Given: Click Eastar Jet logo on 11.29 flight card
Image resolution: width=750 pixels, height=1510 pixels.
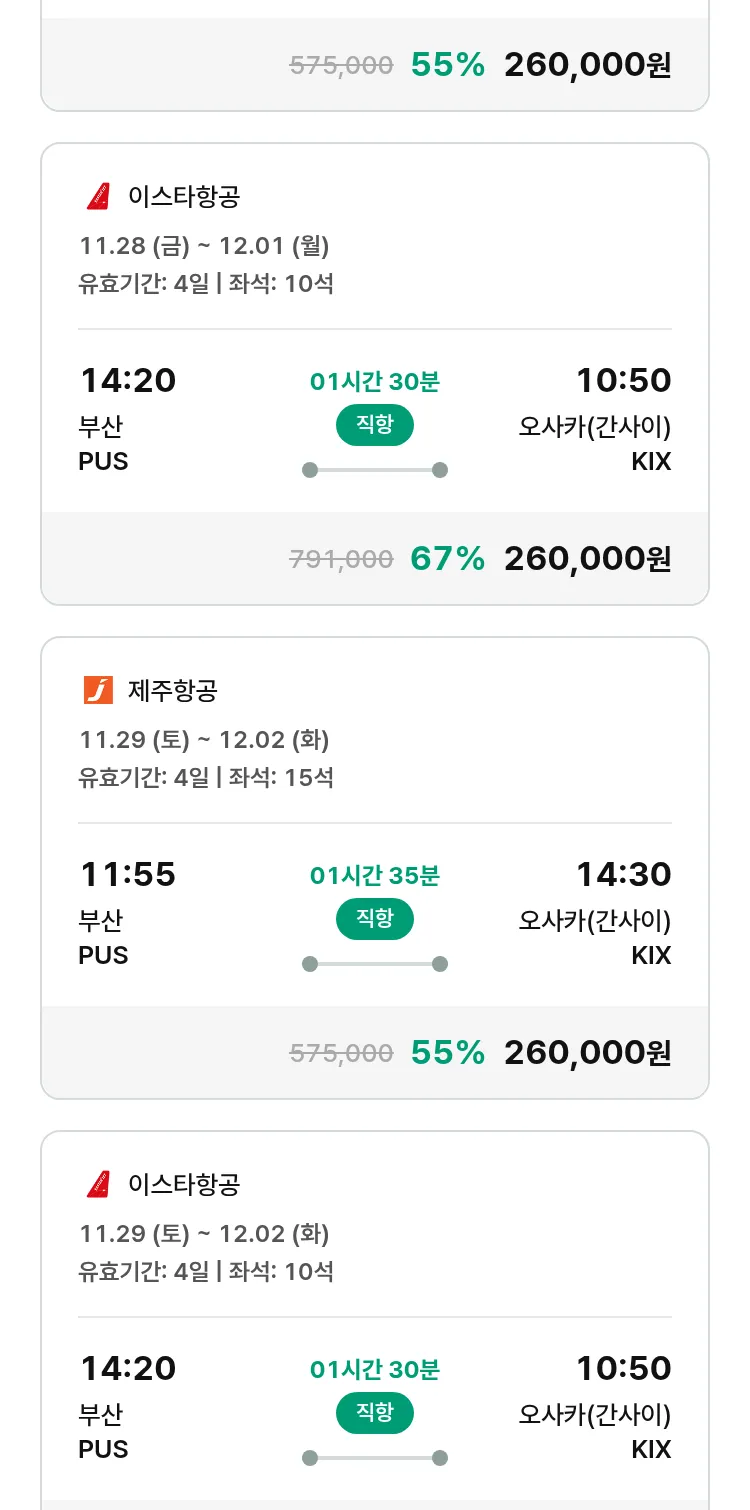Looking at the screenshot, I should coord(98,1184).
